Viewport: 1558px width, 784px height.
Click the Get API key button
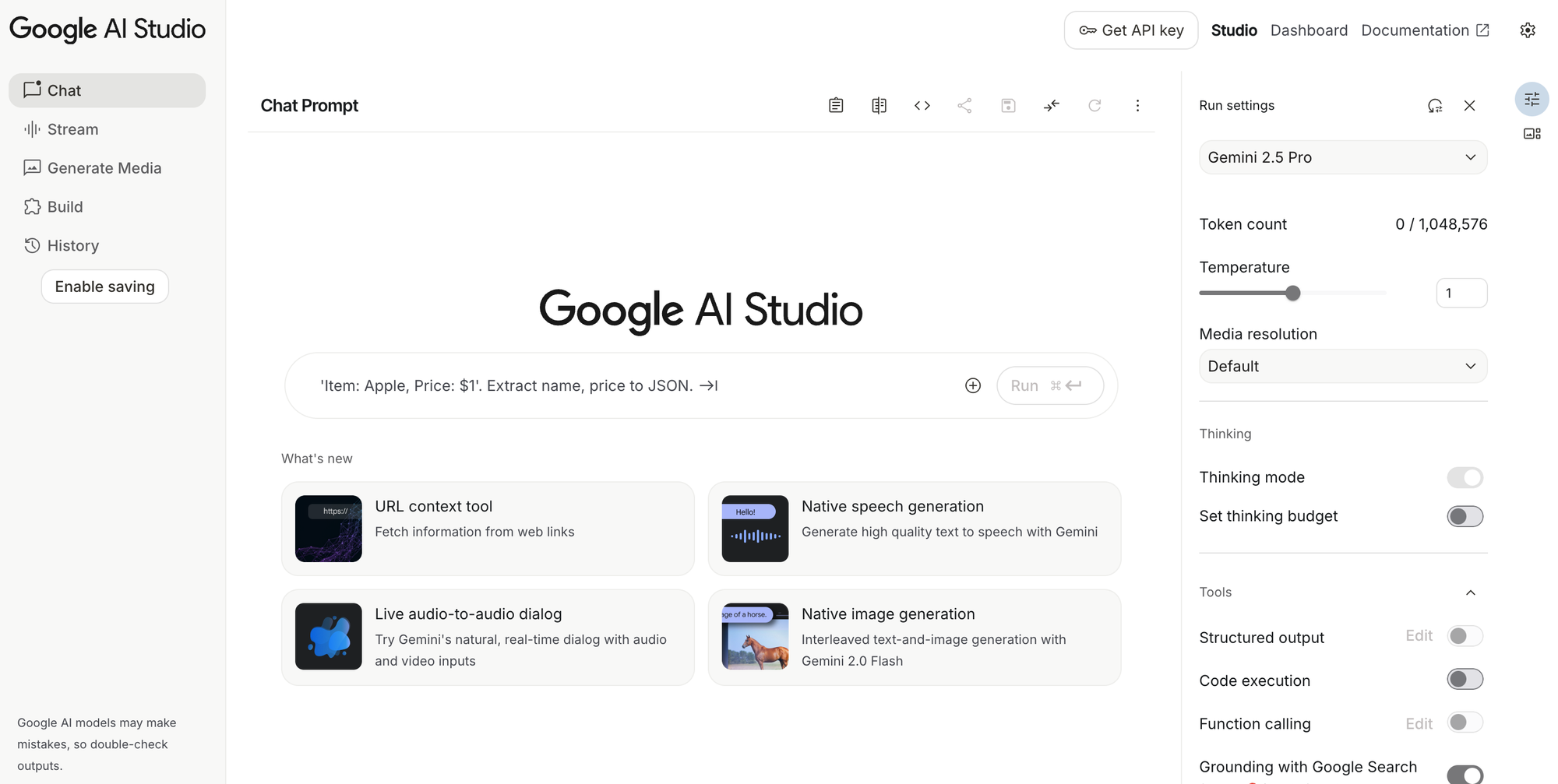coord(1131,30)
